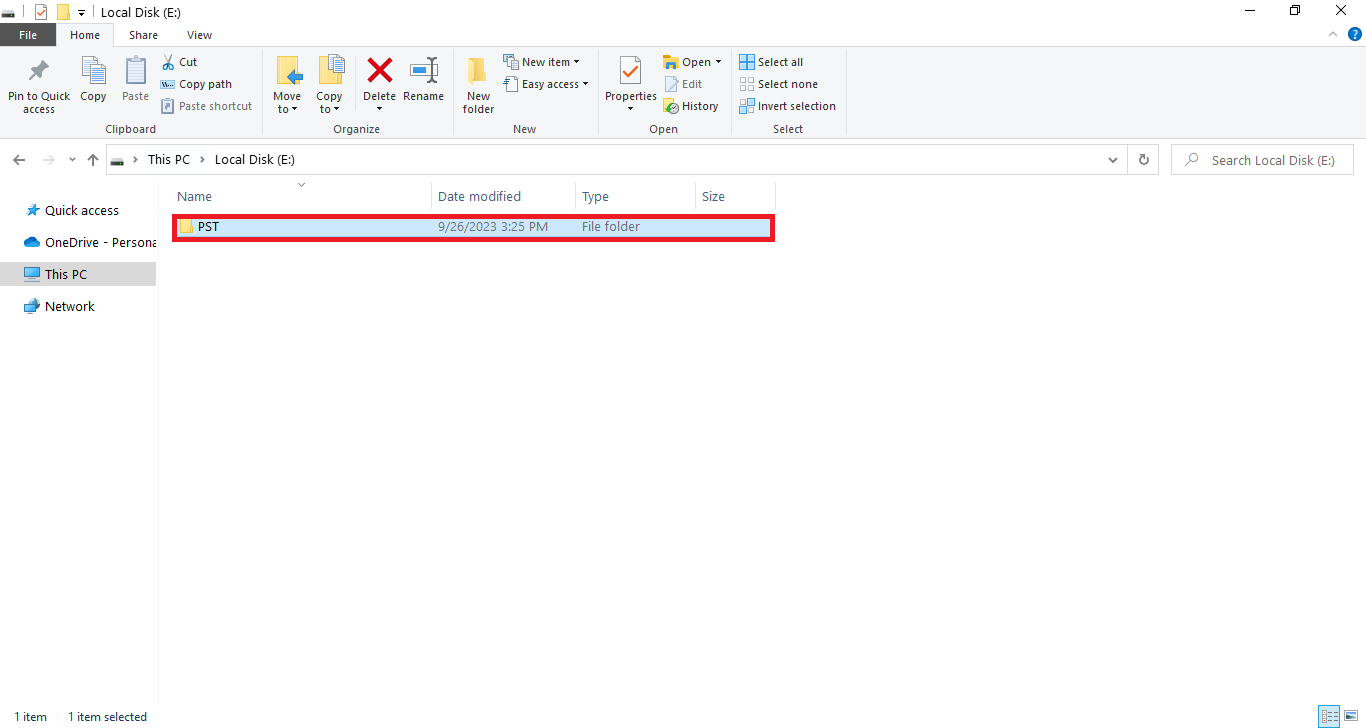Click Copy path in Clipboard group
Screen dimensions: 1366x728
[x=196, y=84]
